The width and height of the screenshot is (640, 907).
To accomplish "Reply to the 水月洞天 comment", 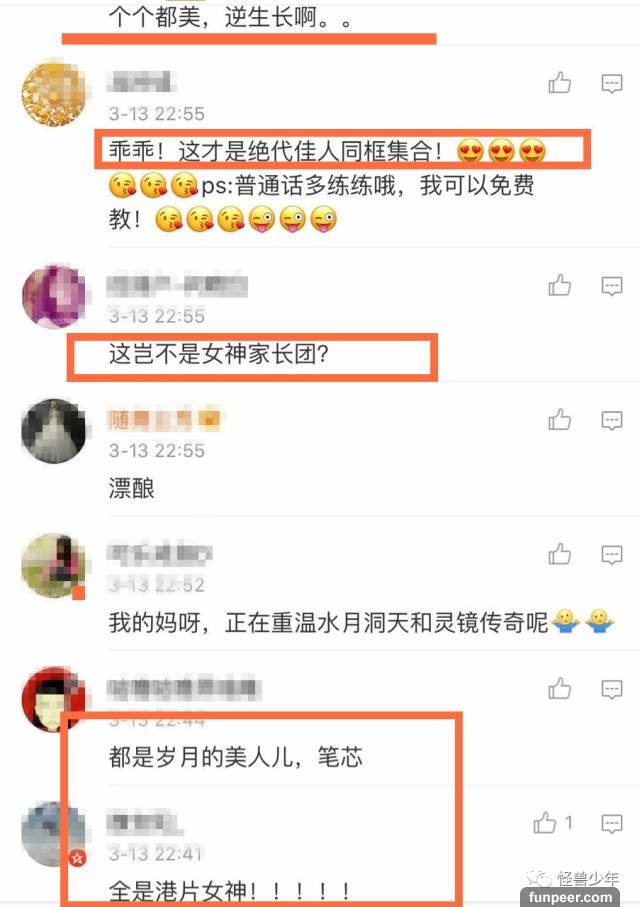I will coord(612,555).
